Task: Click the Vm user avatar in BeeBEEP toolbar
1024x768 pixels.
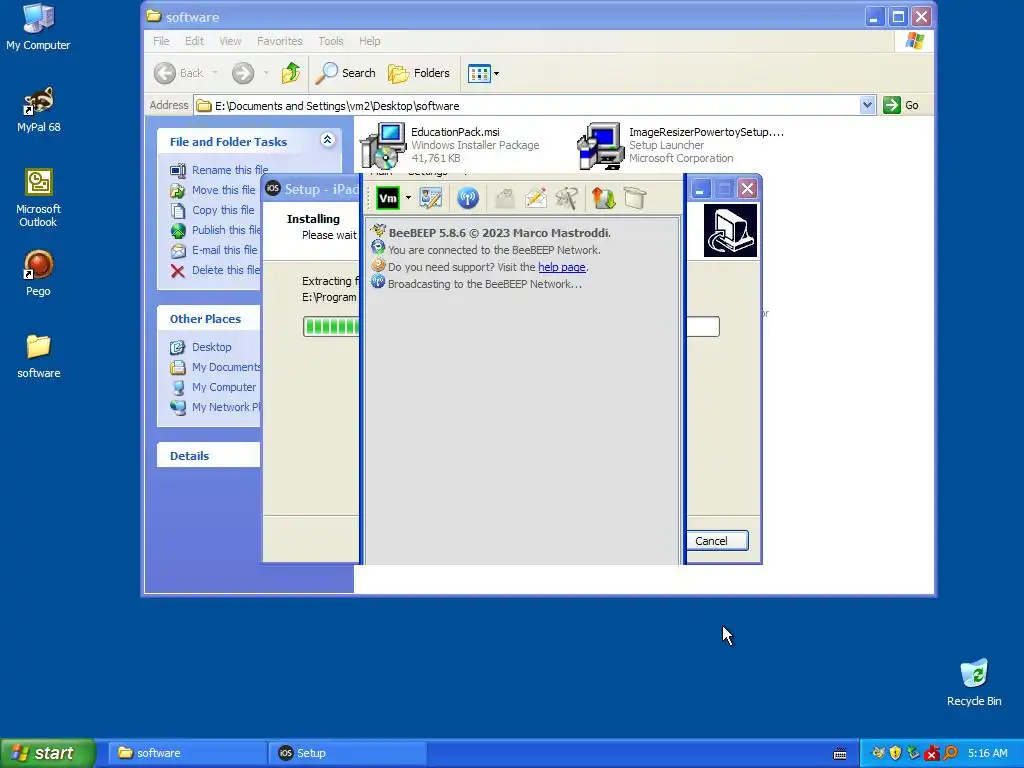Action: click(x=387, y=199)
